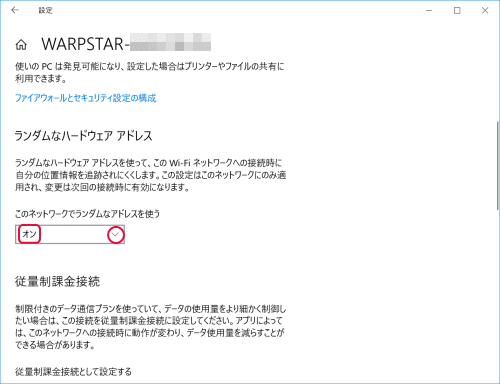
Task: Click the 設定 window title text
Action: coord(45,10)
